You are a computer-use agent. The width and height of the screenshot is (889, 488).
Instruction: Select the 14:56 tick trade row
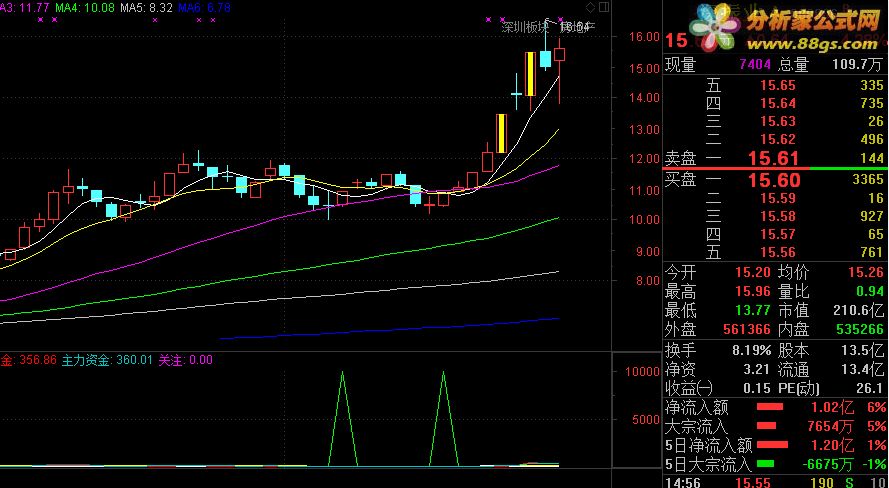[x=775, y=483]
